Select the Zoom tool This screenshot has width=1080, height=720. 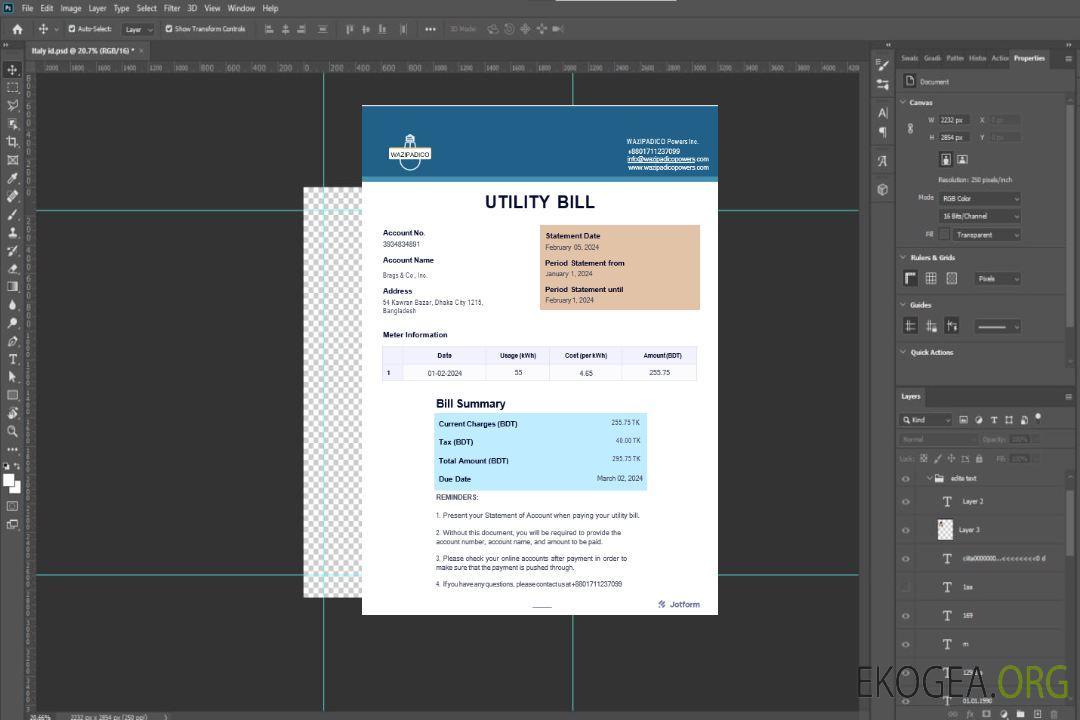[13, 431]
